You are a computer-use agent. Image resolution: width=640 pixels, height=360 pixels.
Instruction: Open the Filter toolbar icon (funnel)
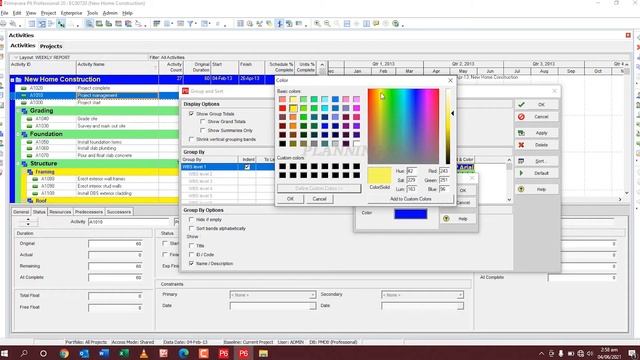point(190,24)
